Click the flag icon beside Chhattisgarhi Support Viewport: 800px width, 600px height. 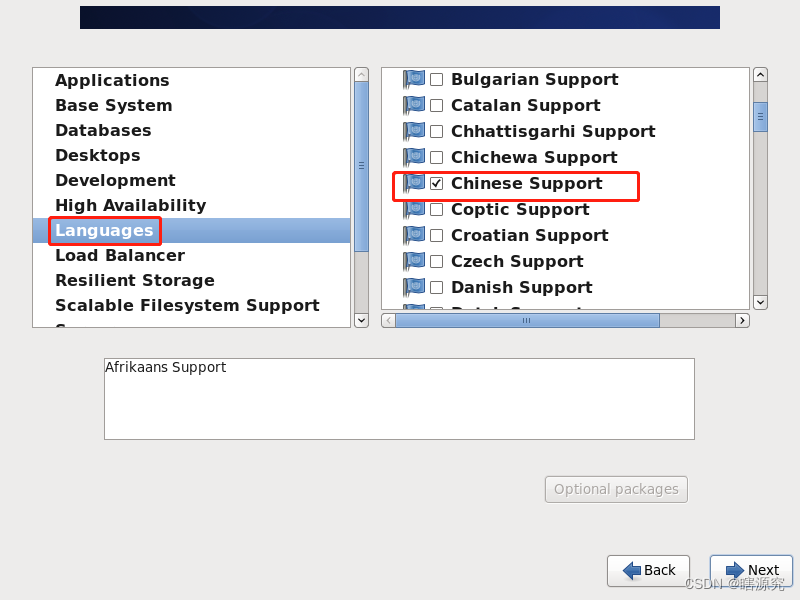pyautogui.click(x=413, y=131)
